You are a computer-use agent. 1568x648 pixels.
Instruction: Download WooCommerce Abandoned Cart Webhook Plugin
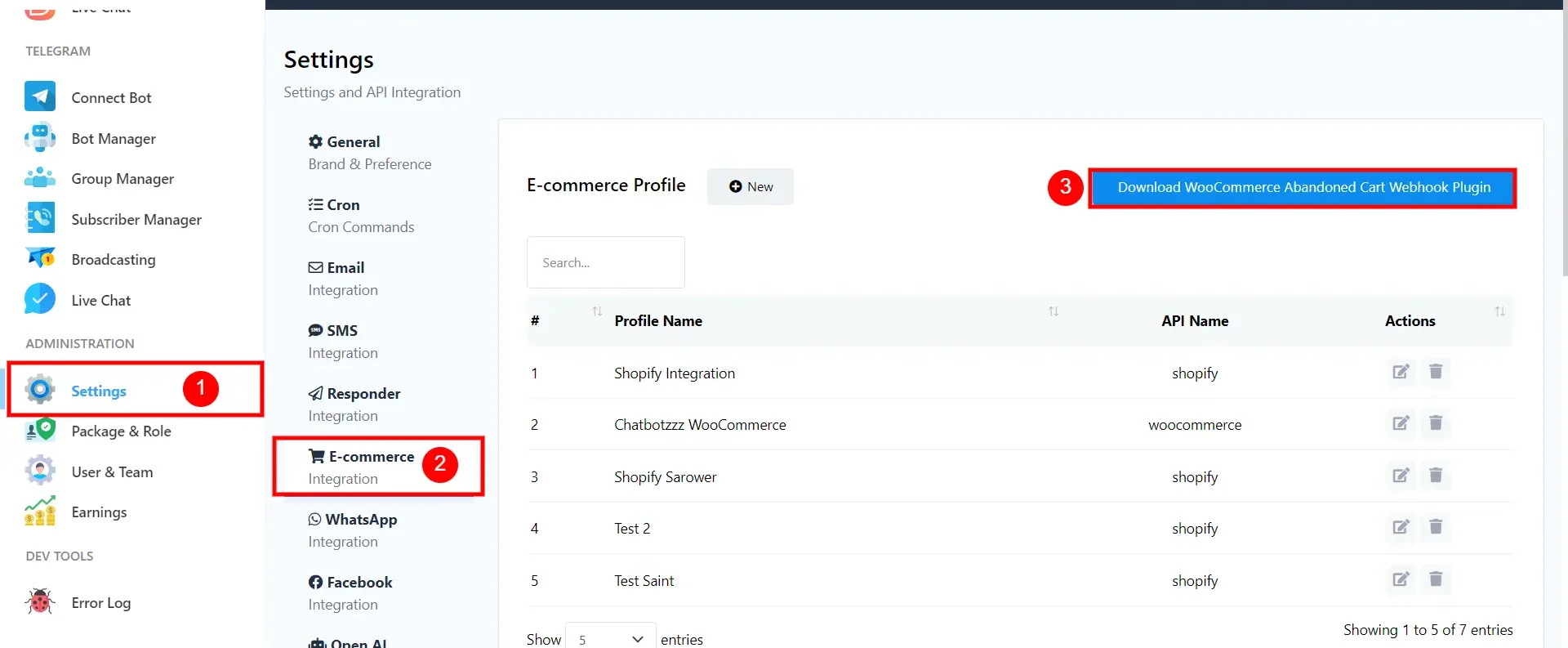click(1303, 187)
